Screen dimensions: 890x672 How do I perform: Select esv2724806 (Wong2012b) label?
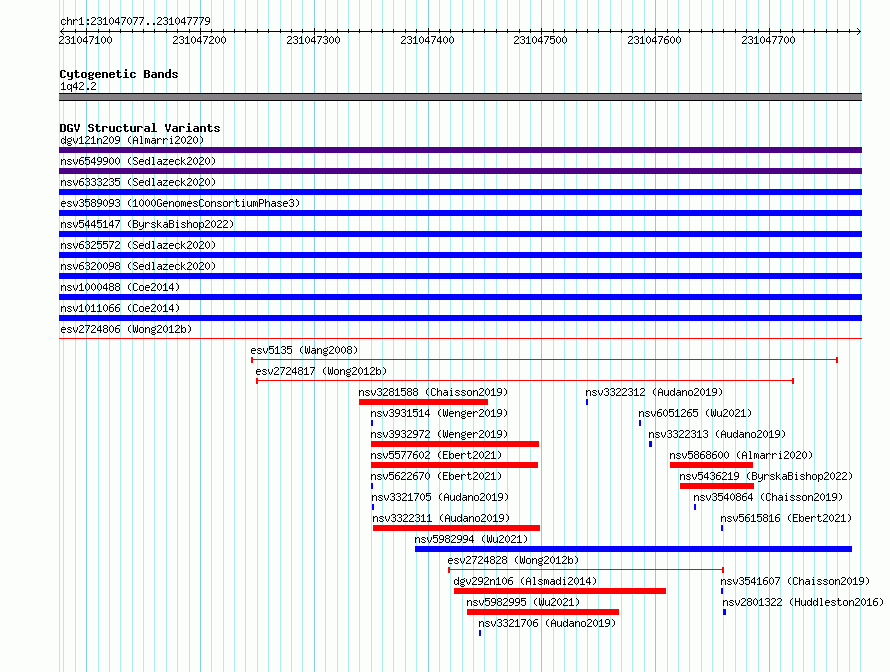tap(126, 329)
